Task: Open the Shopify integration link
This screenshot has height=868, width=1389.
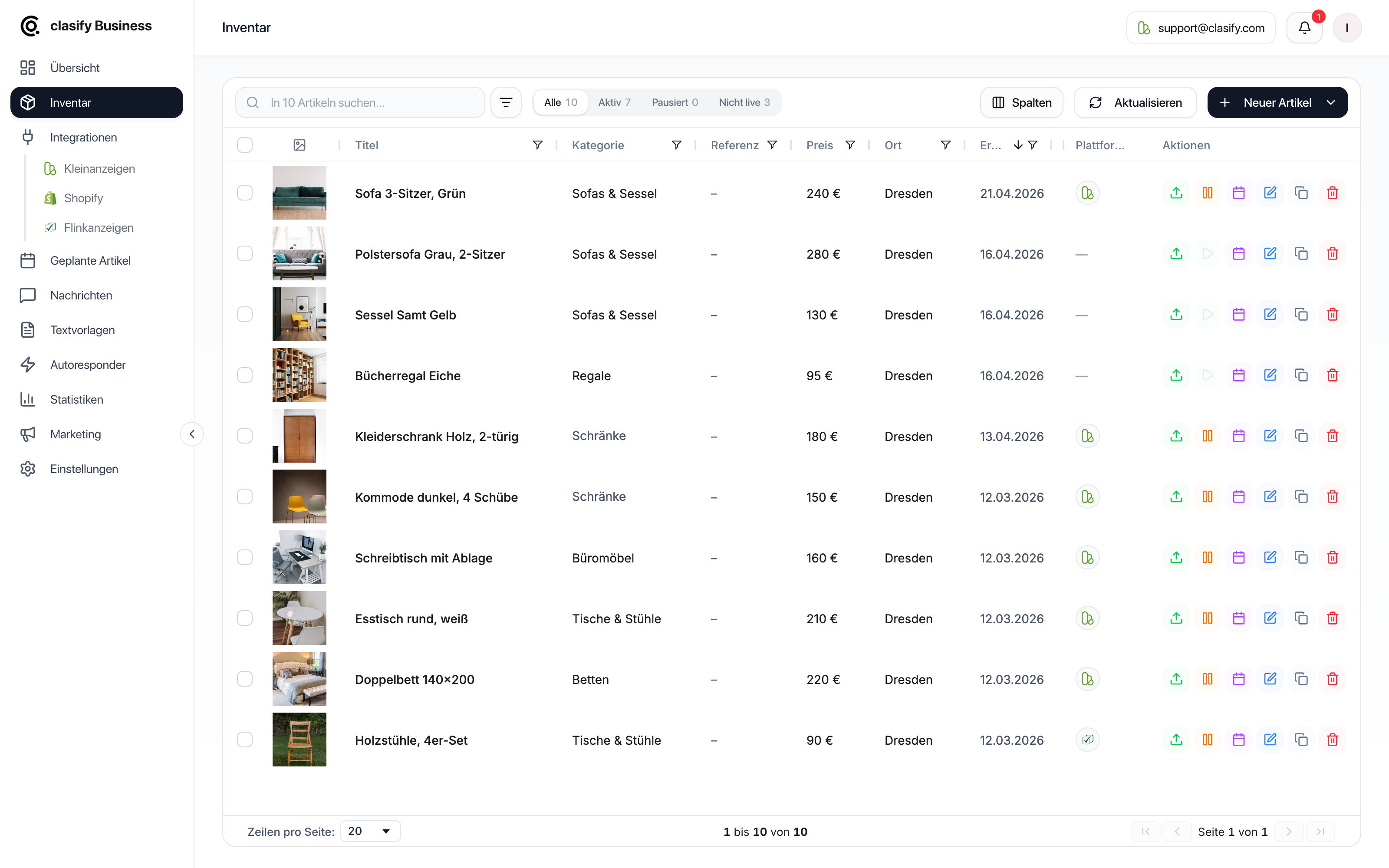Action: click(83, 198)
